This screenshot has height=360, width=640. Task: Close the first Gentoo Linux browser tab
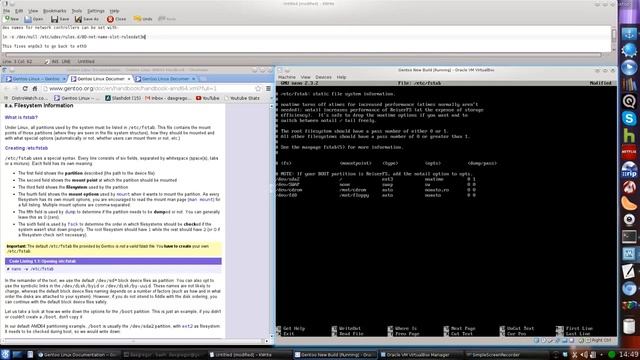click(64, 79)
